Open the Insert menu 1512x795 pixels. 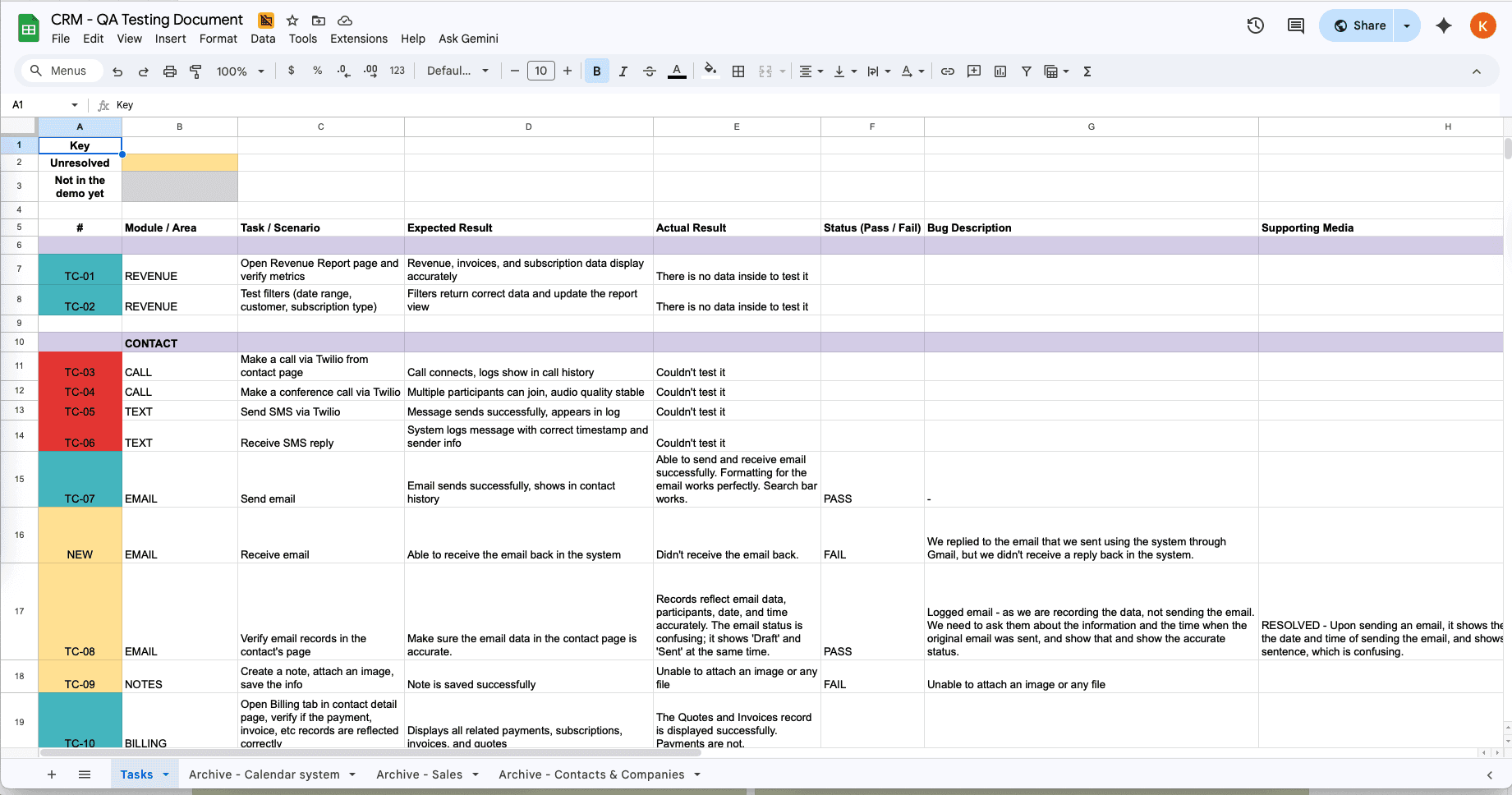coord(170,39)
